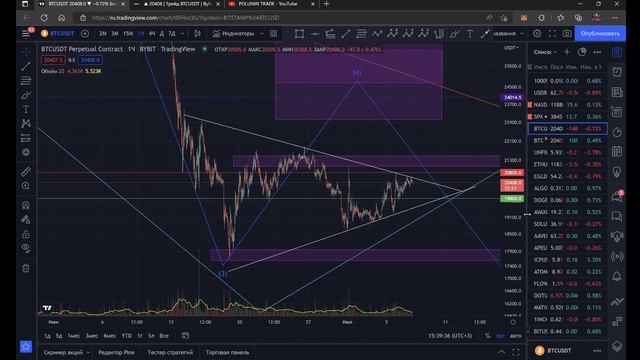
Task: Expand the timeframe dropdown arrow
Action: [182, 33]
